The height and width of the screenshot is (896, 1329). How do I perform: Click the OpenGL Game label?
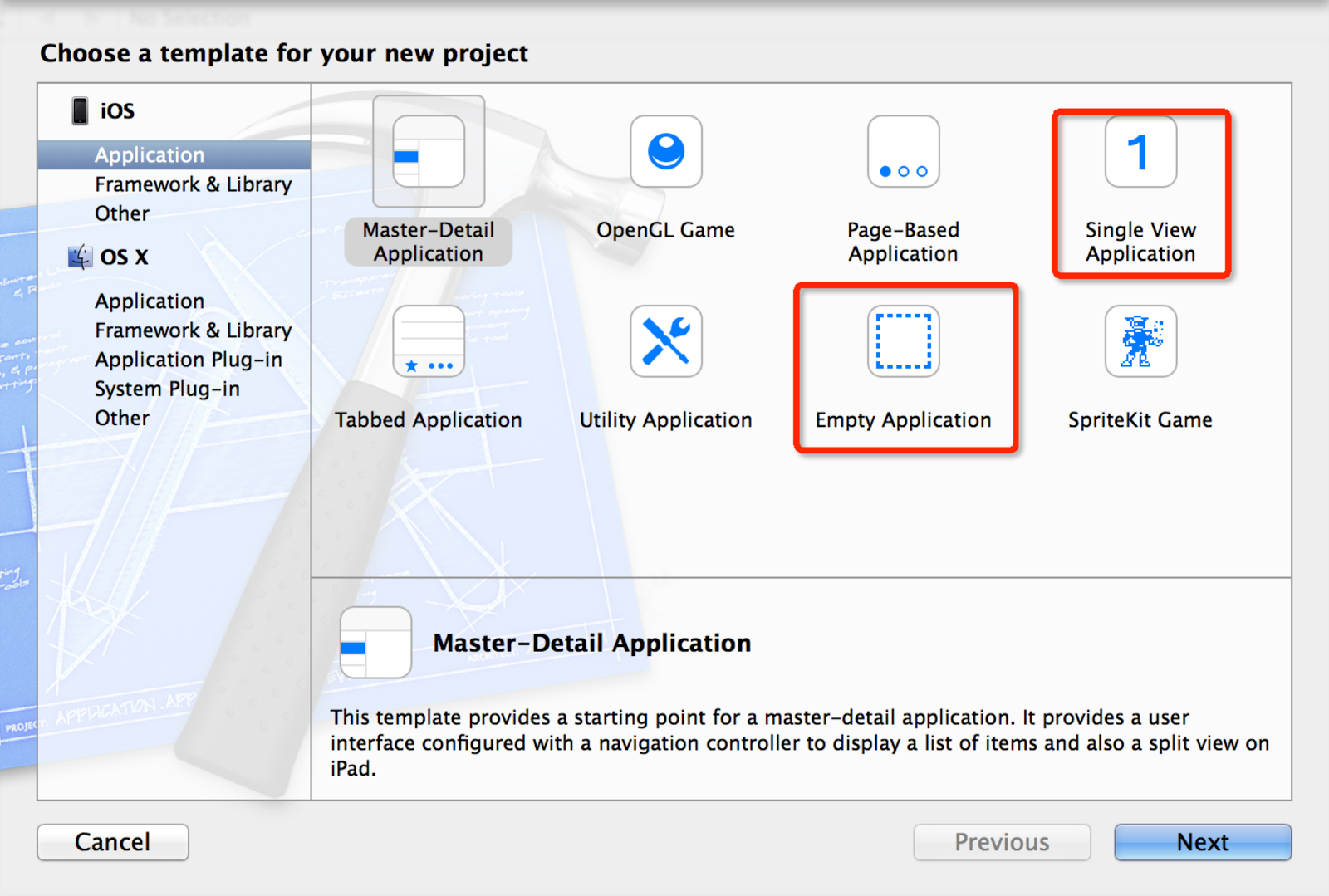pos(666,230)
